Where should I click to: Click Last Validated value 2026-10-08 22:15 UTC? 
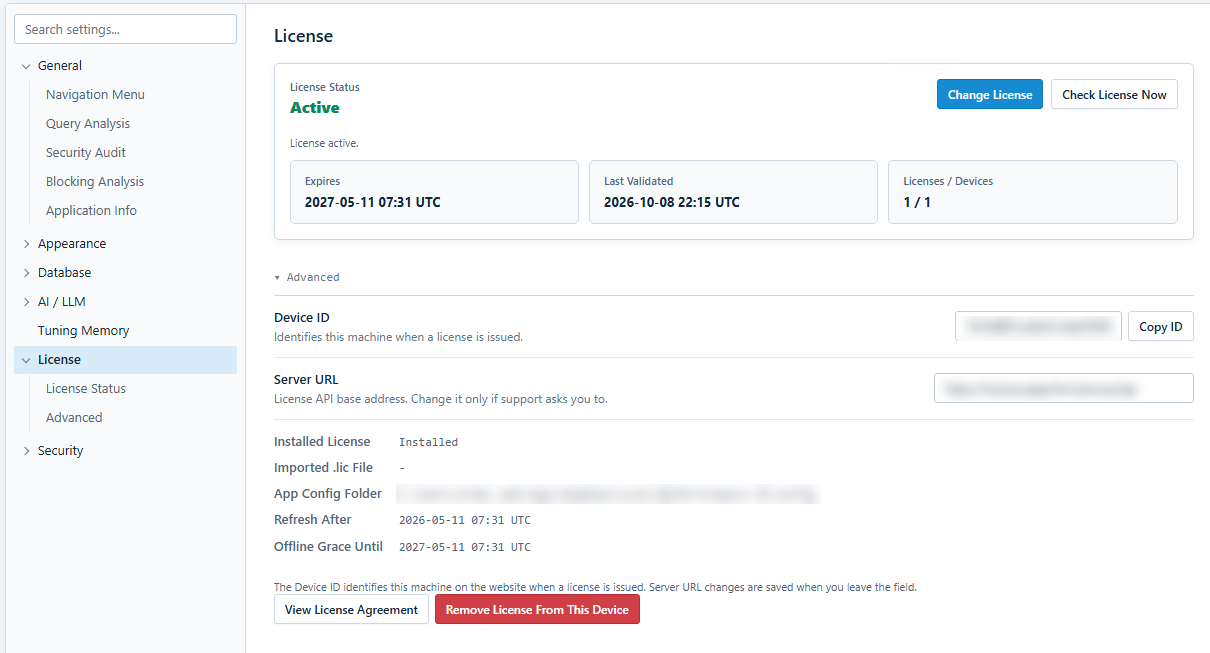pos(672,202)
